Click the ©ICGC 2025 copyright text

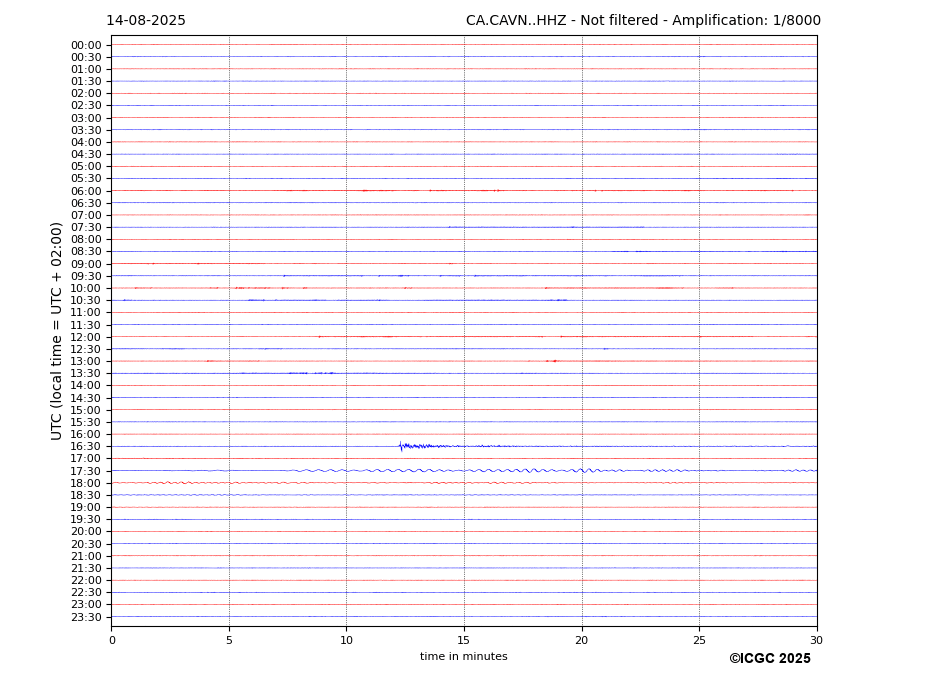[770, 659]
